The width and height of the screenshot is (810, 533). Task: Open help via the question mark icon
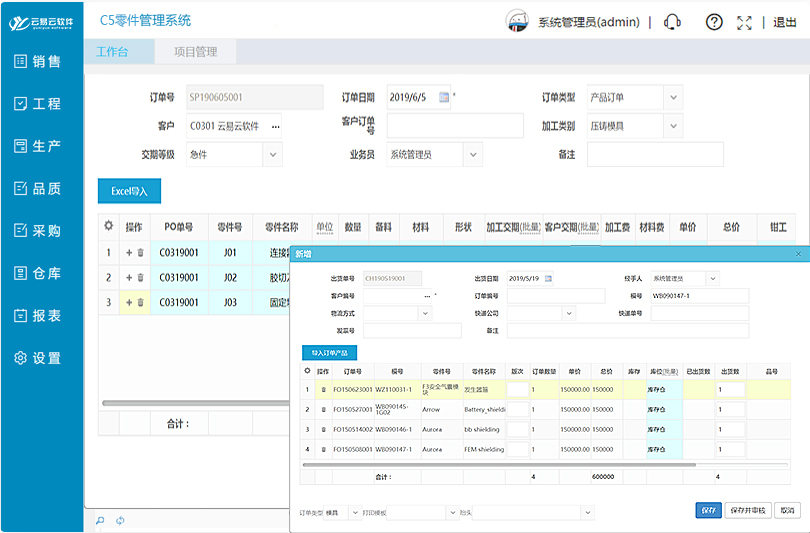[x=714, y=22]
